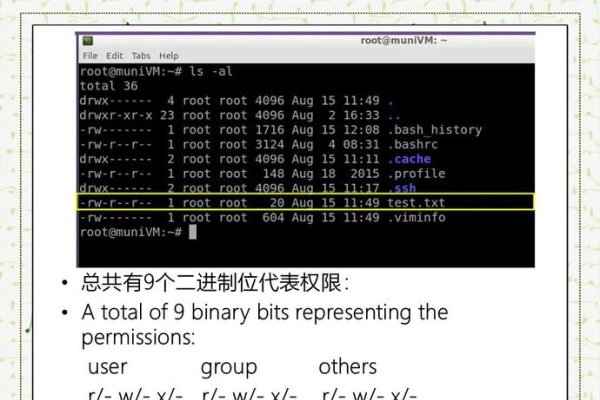The height and width of the screenshot is (400, 600).
Task: Click the 'user' label
Action: (108, 367)
